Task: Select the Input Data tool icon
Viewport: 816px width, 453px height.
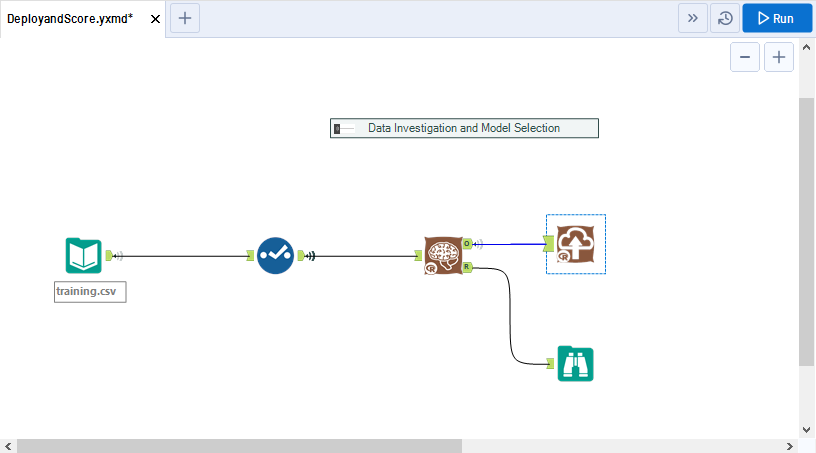Action: pos(84,256)
